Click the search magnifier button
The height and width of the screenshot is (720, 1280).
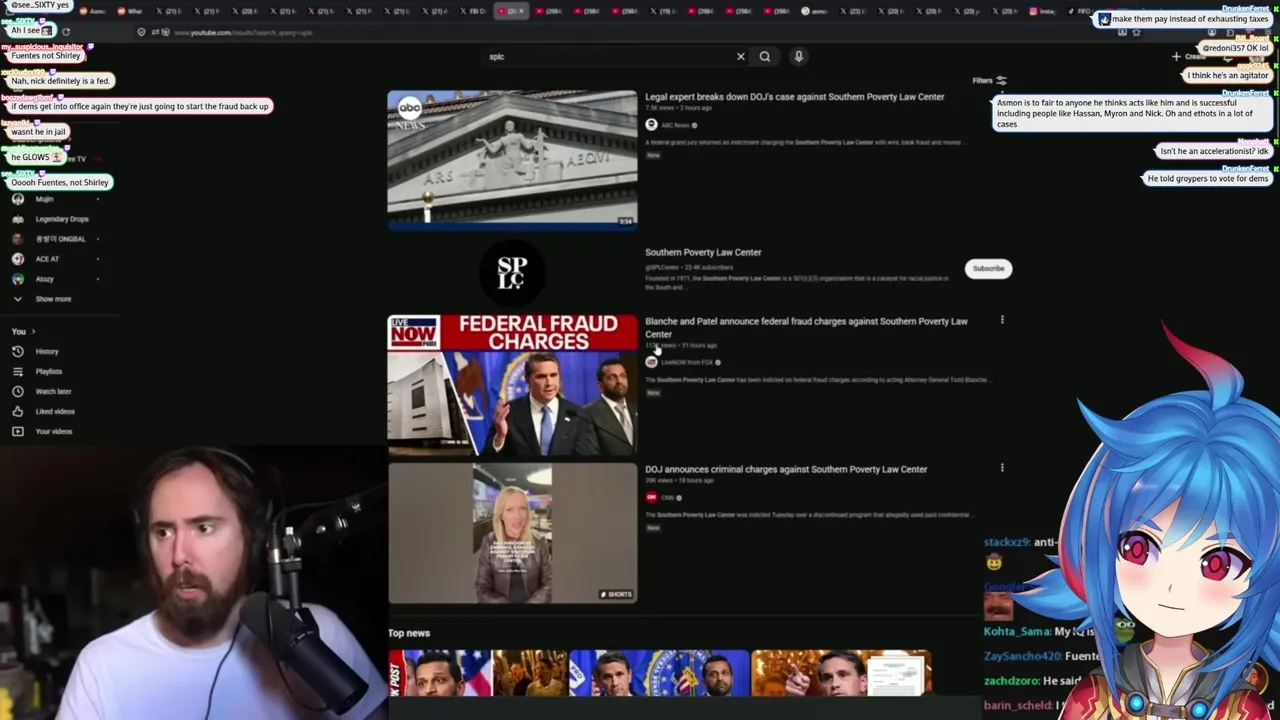765,57
